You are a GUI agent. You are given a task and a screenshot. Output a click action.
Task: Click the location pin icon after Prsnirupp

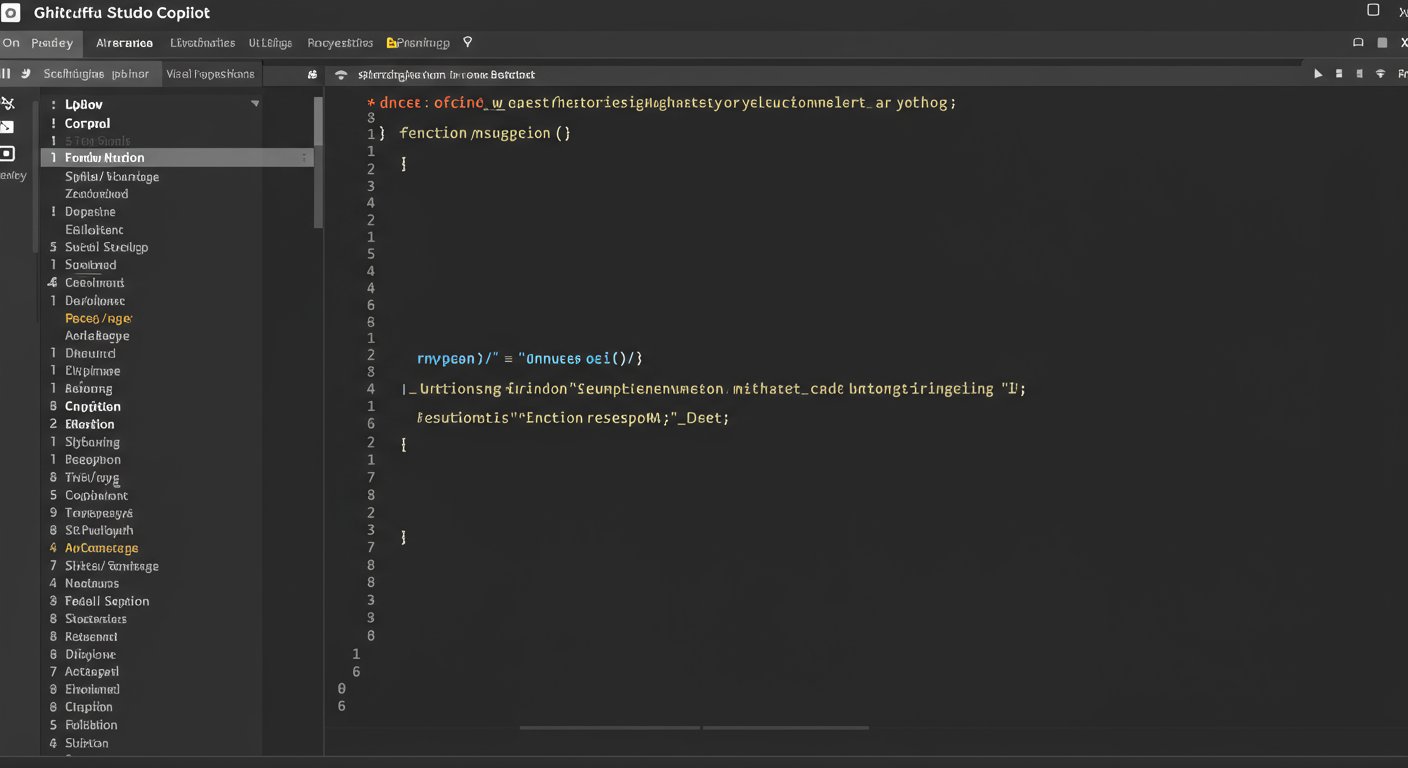pyautogui.click(x=467, y=42)
